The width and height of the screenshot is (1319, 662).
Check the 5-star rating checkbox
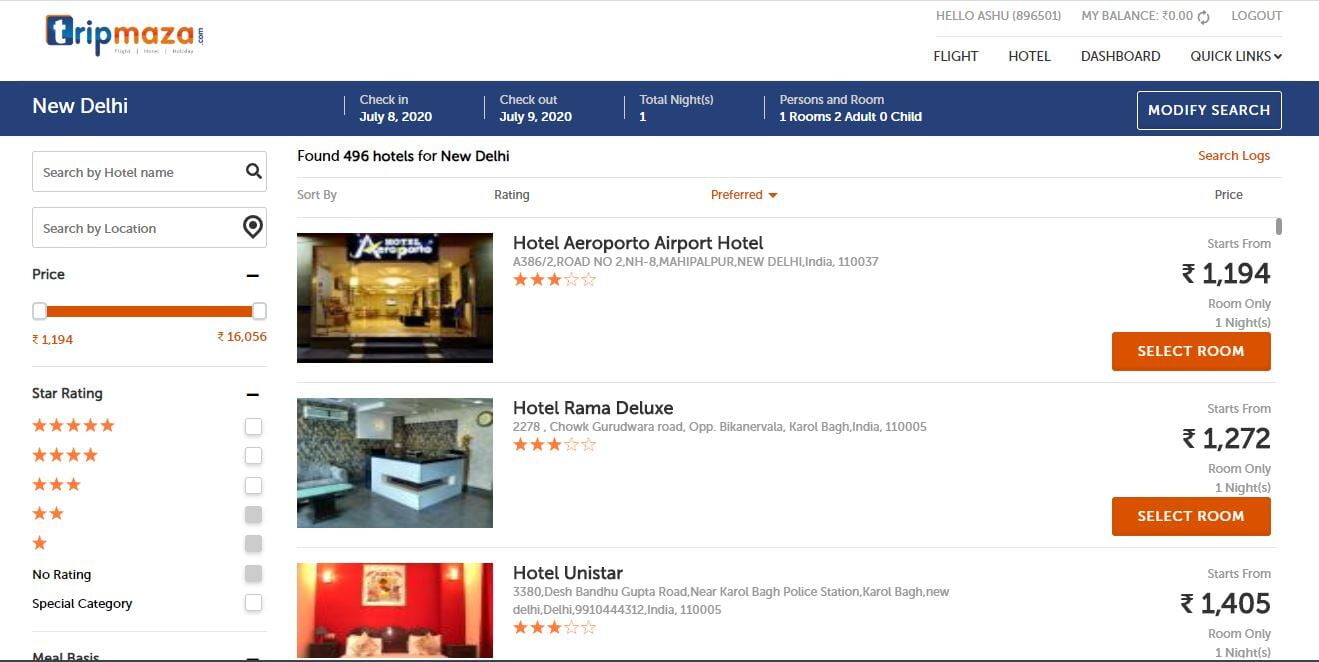(x=254, y=426)
